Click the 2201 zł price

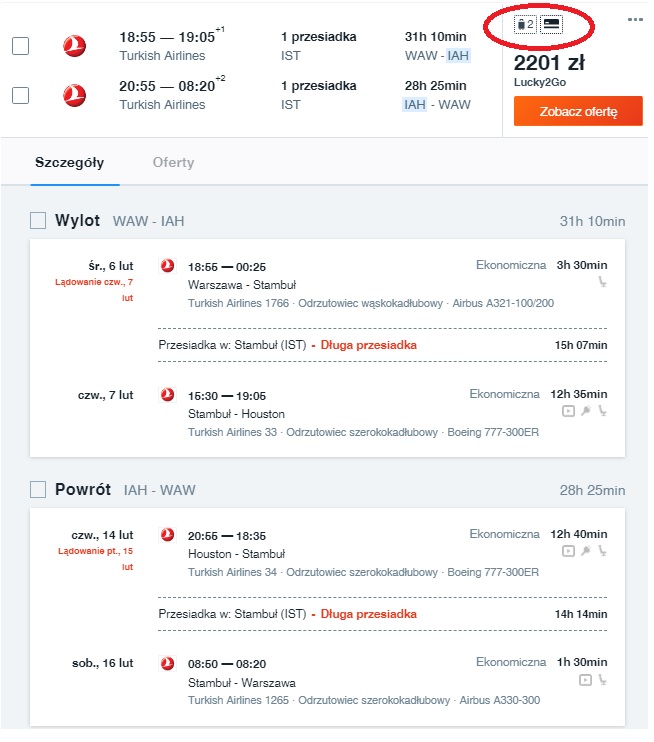point(549,62)
